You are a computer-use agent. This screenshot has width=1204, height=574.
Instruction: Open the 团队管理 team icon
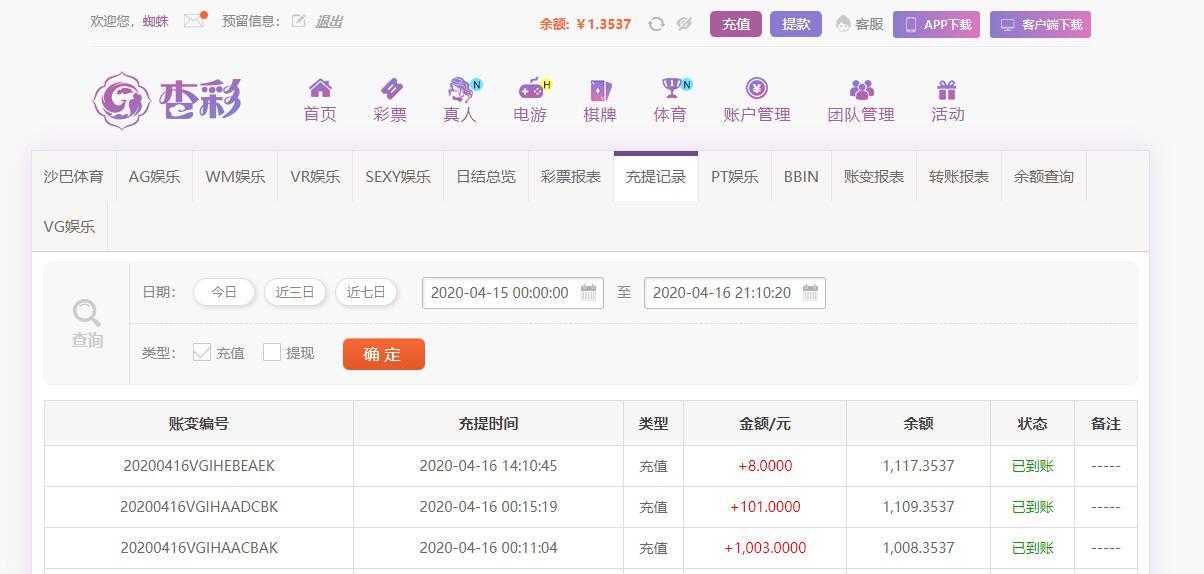click(x=861, y=89)
